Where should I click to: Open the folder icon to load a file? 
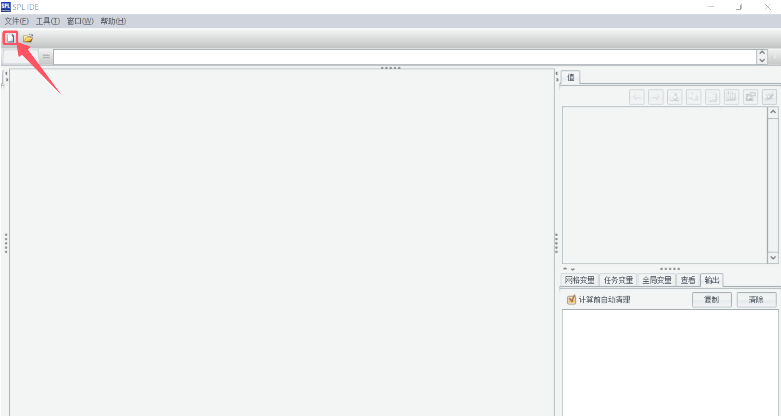click(28, 38)
